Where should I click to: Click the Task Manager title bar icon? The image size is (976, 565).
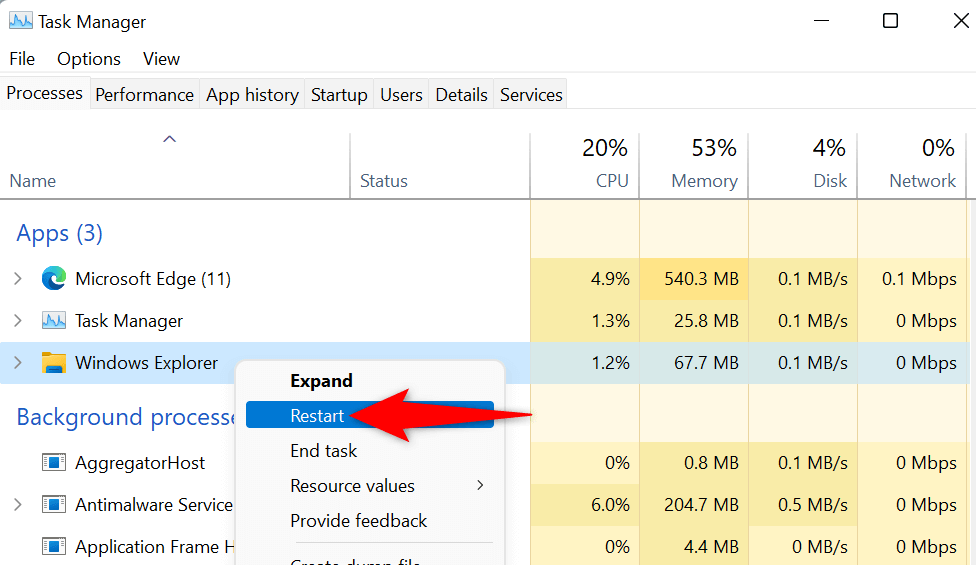pyautogui.click(x=20, y=21)
